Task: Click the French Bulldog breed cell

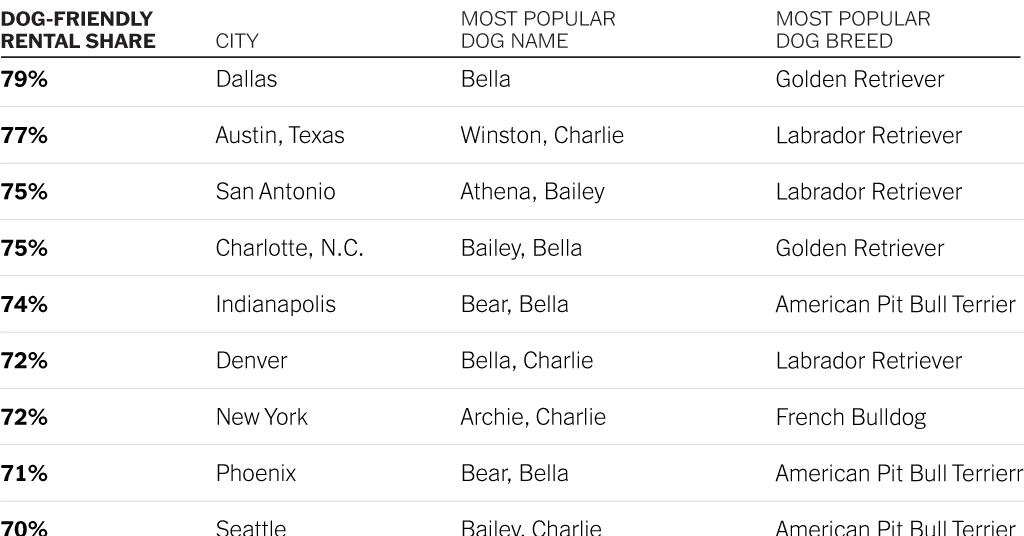Action: tap(851, 417)
